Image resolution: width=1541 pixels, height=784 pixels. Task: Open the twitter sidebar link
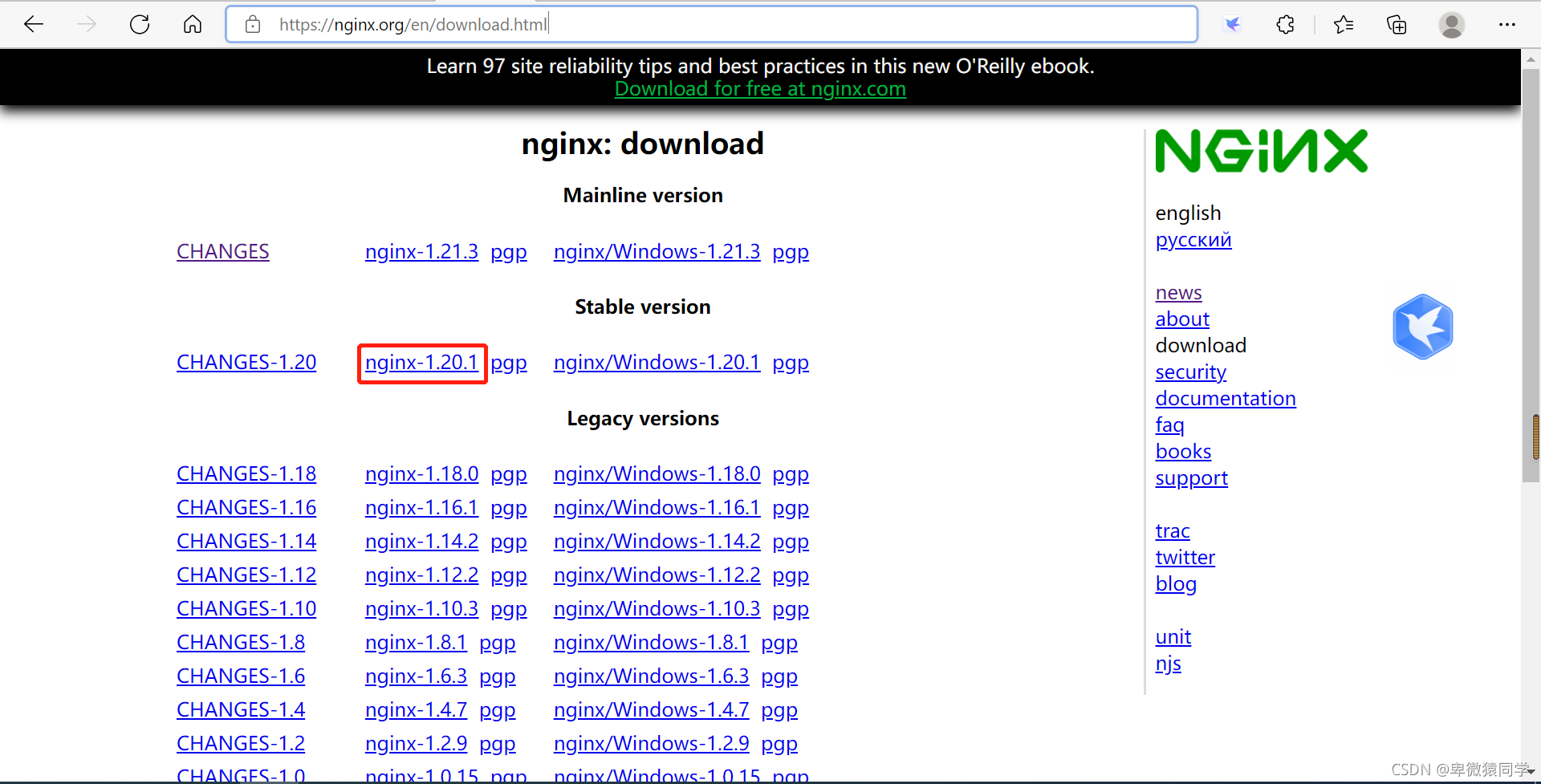(1185, 558)
